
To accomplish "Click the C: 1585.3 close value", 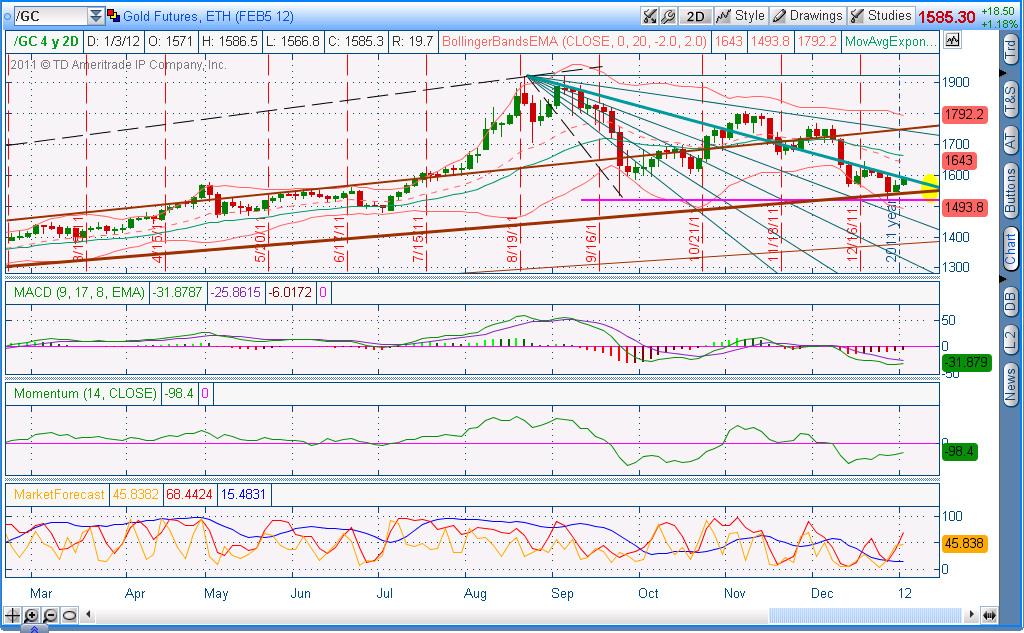I will (x=356, y=41).
